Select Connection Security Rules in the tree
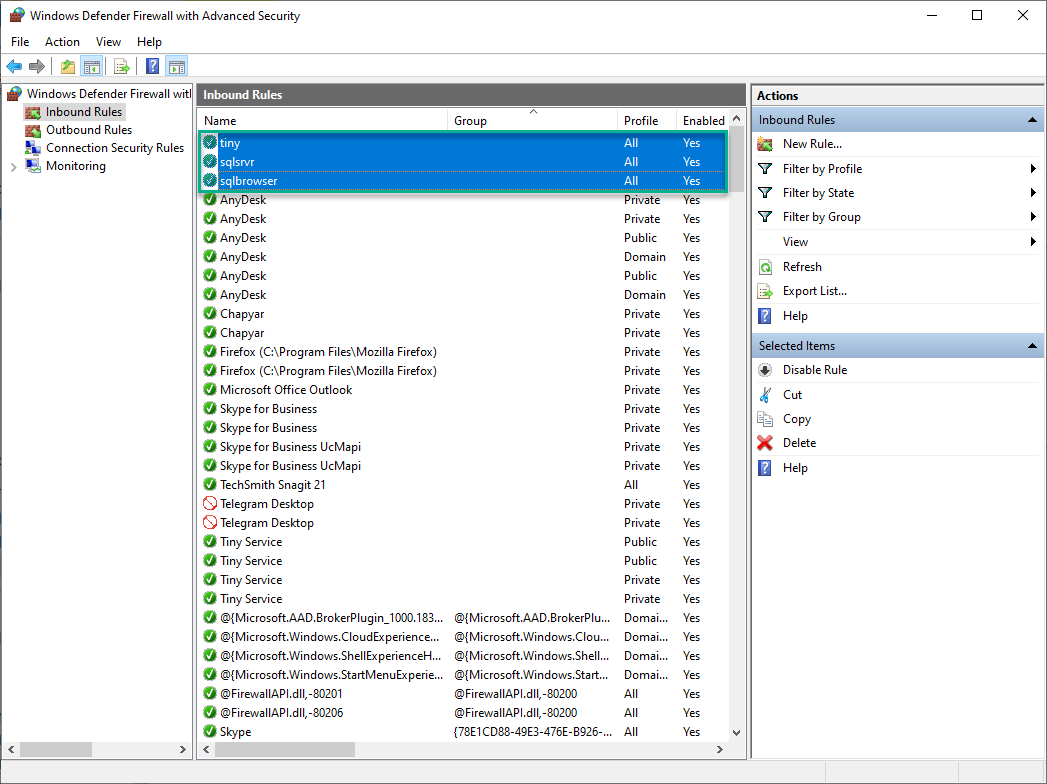1047x784 pixels. point(115,148)
